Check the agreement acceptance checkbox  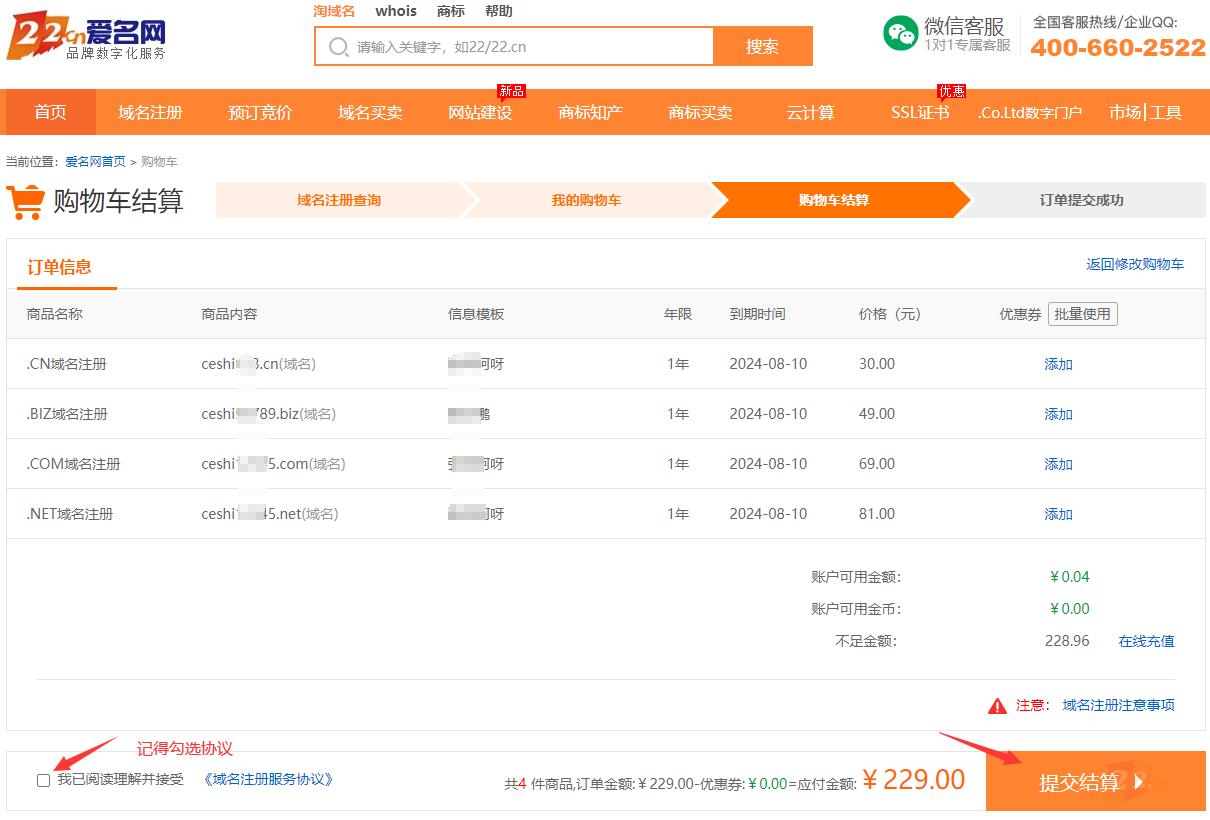click(x=43, y=780)
